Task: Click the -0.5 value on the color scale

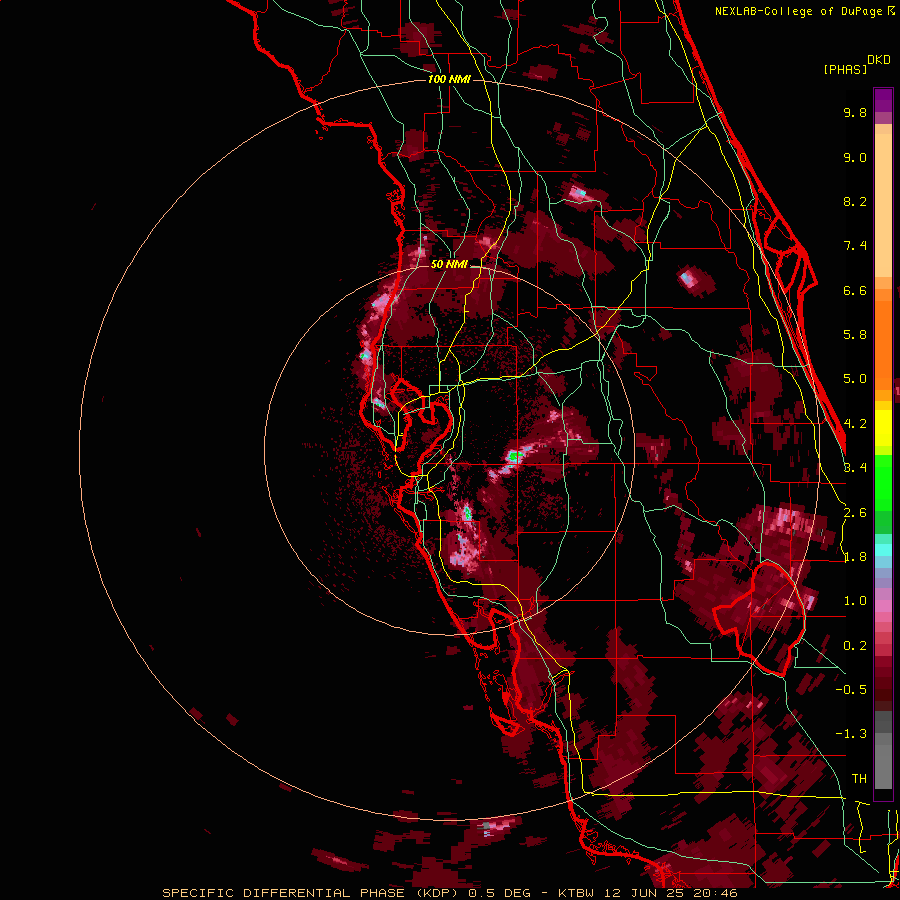Action: 851,690
